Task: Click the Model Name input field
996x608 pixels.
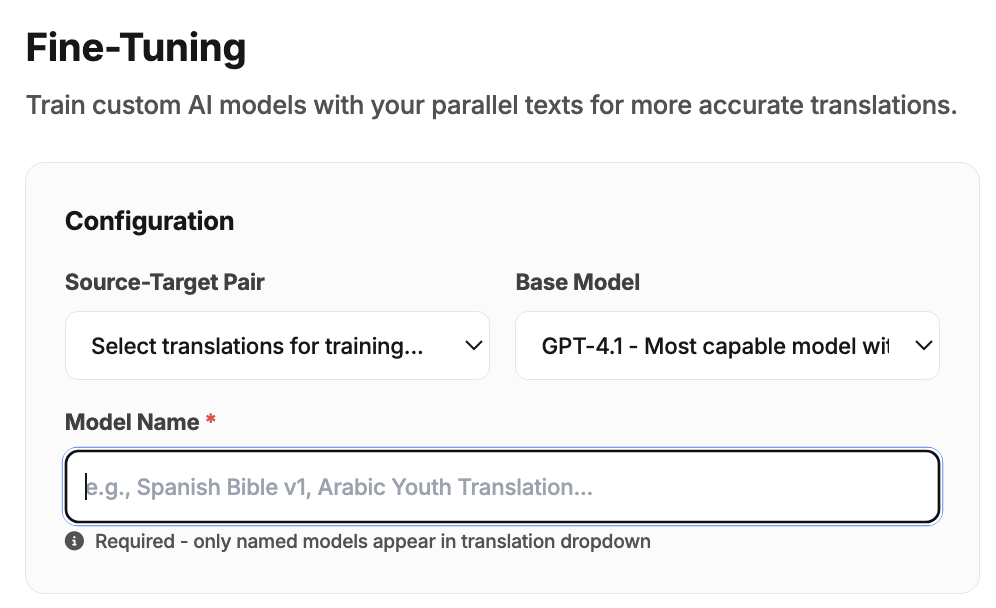Action: (502, 487)
